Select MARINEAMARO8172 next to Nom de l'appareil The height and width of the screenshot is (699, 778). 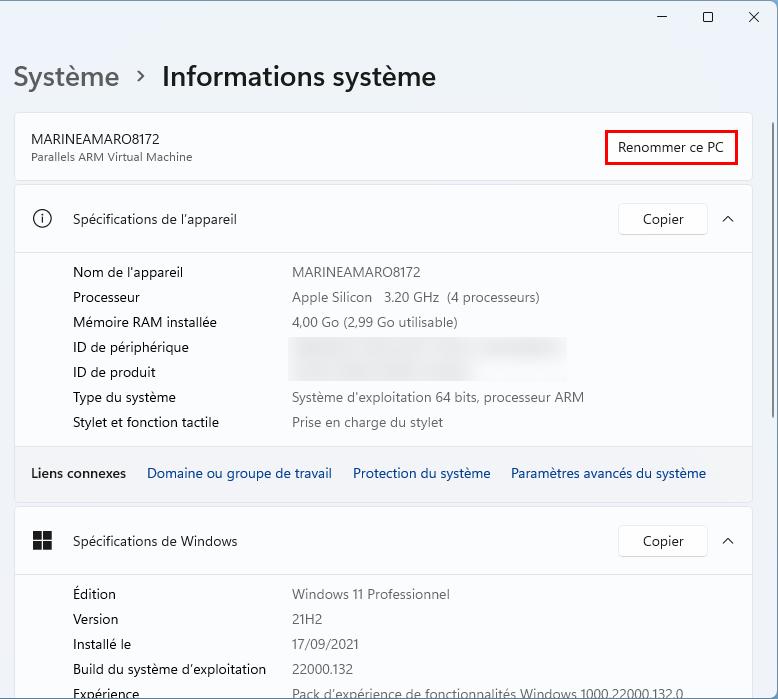pos(356,272)
